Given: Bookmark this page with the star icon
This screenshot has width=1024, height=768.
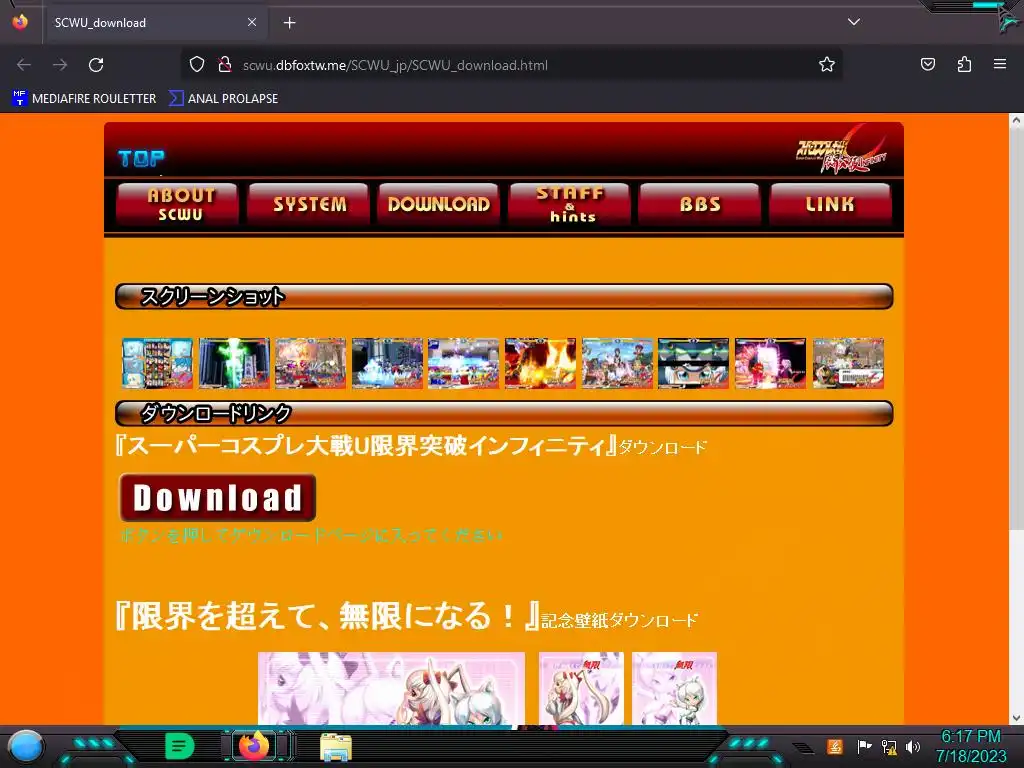Looking at the screenshot, I should point(827,65).
